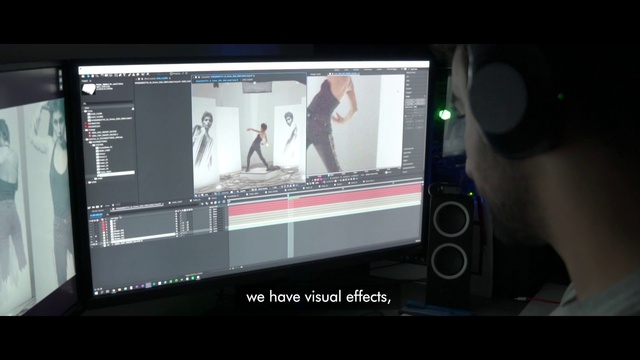Open the Windows Start button on taskbar
Screen dimensions: 640x360
(96, 292)
